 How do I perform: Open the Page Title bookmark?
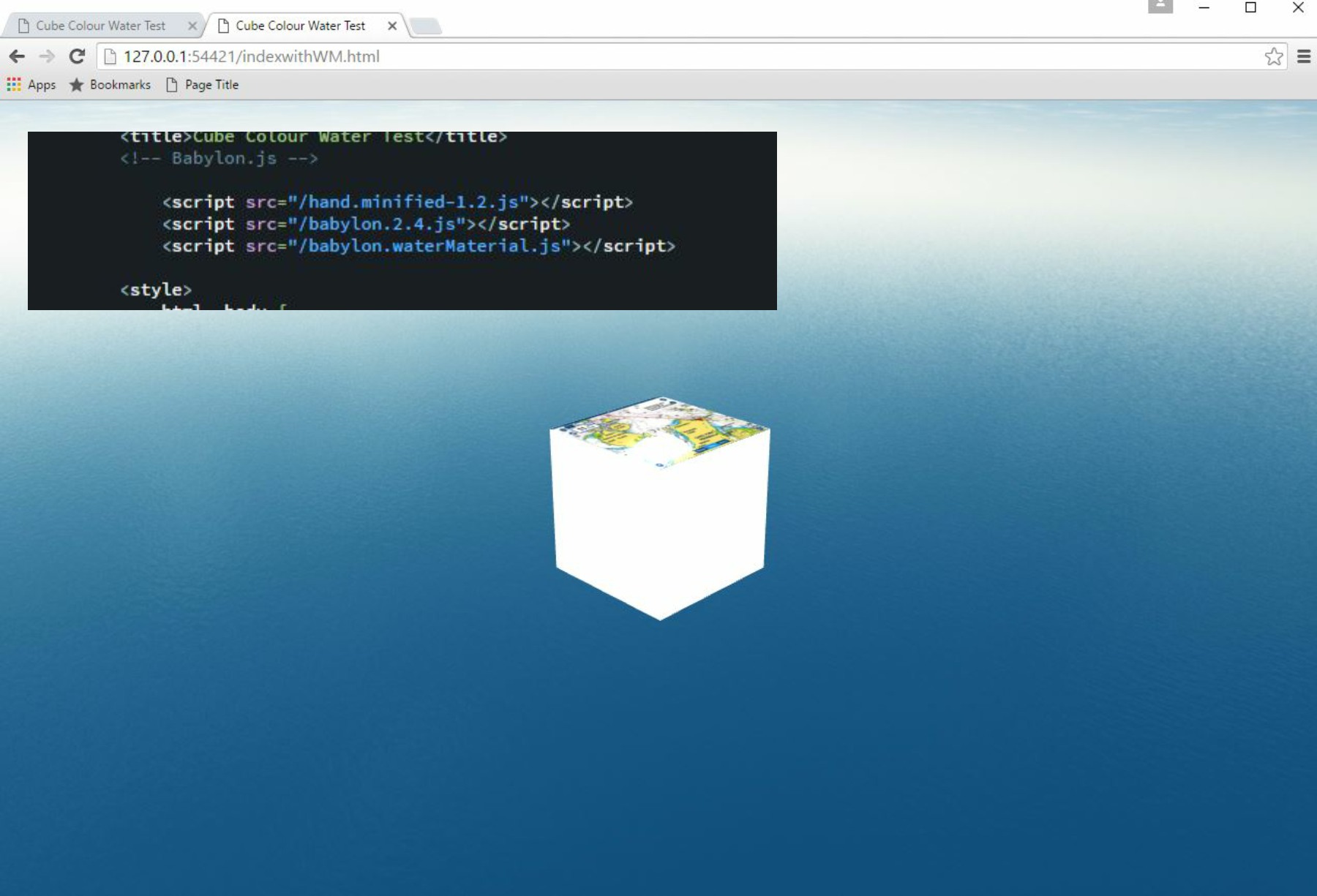click(x=203, y=85)
